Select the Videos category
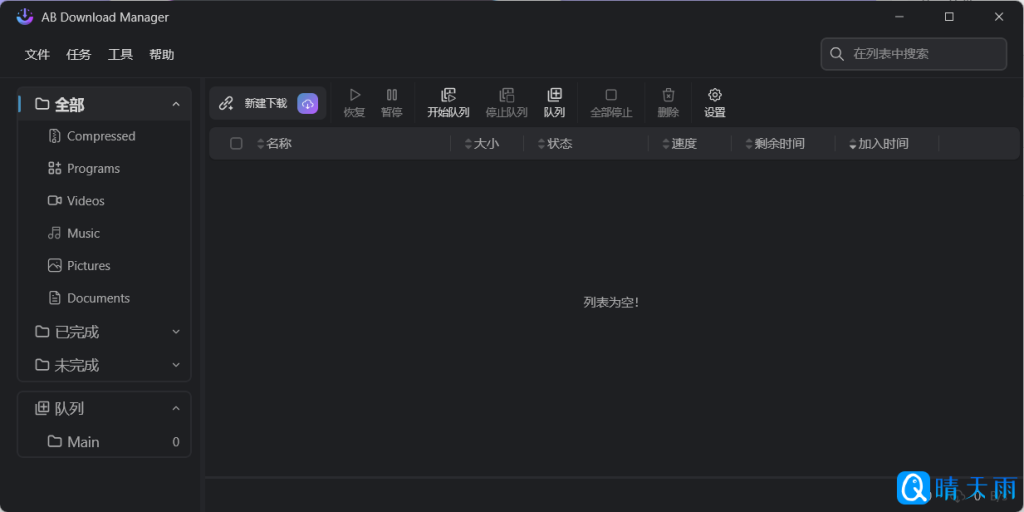1024x512 pixels. [85, 201]
